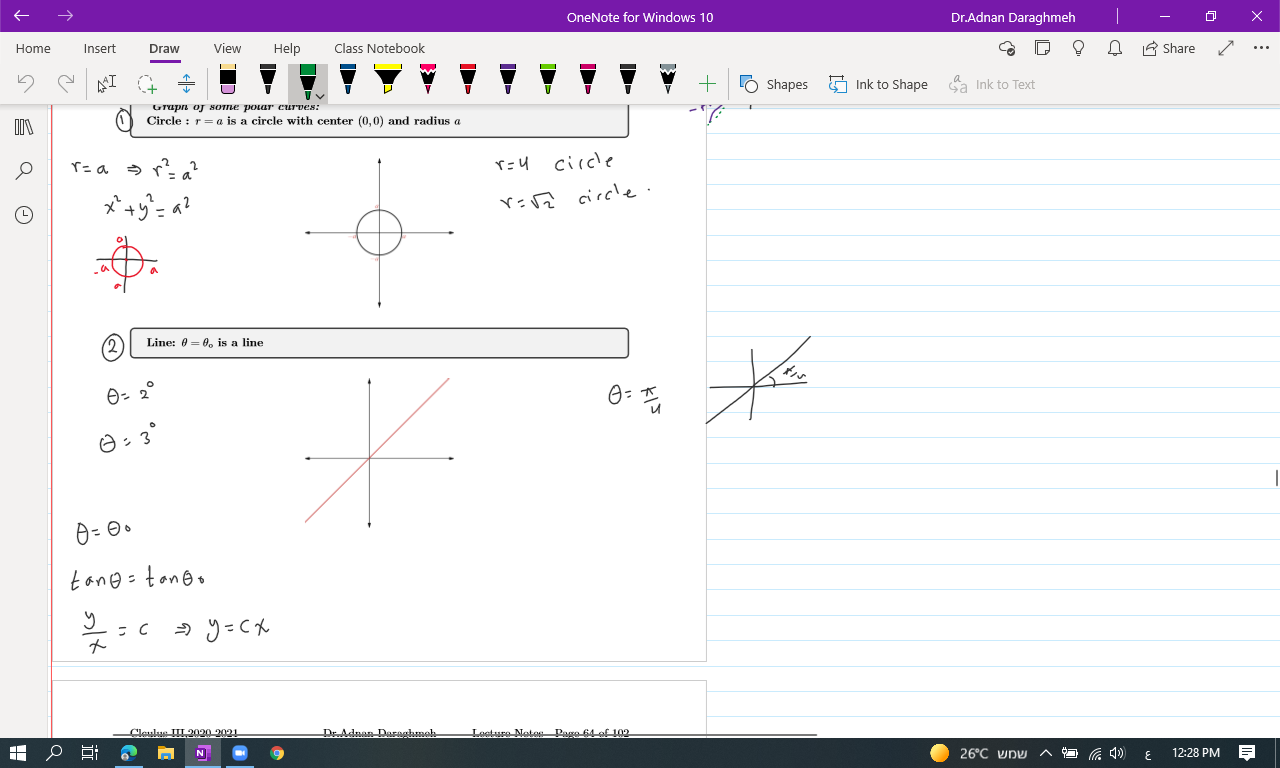Select the dark blue pen
The width and height of the screenshot is (1280, 768).
coord(348,80)
